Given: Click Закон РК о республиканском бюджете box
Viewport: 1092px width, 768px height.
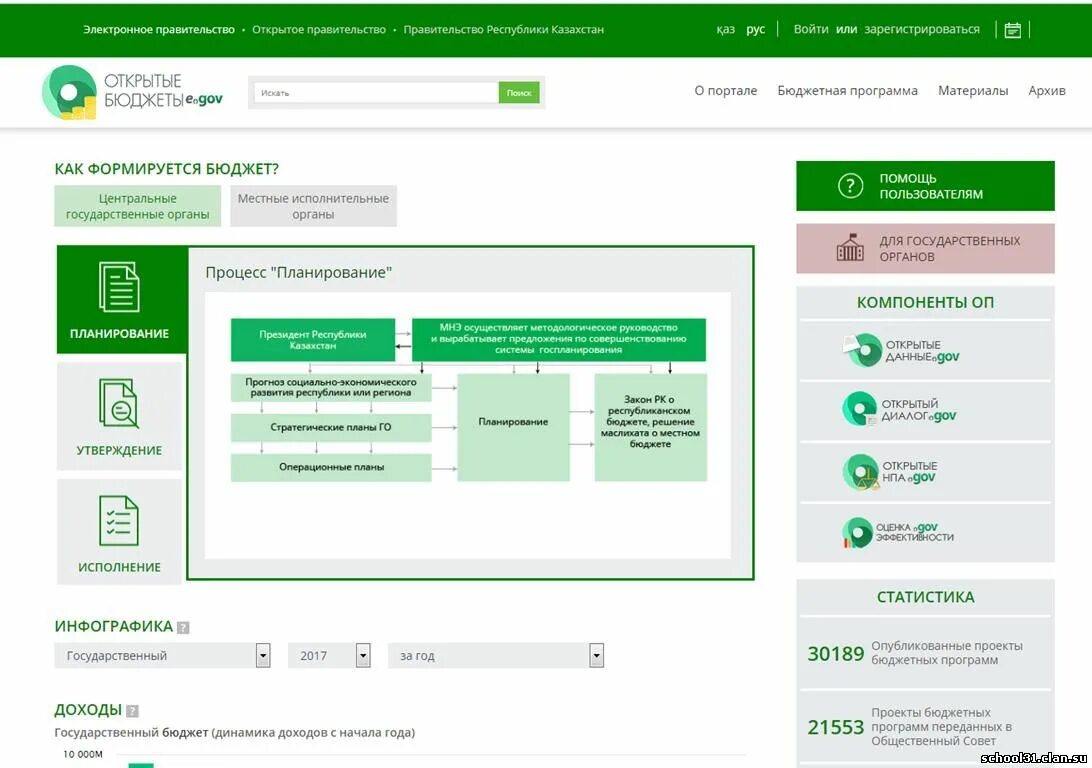Looking at the screenshot, I should 650,427.
